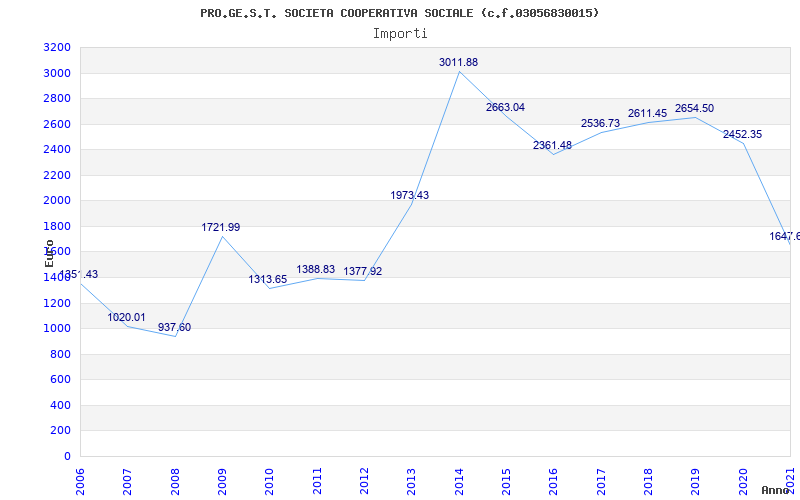Select the 1973.43 data label
Viewport: 800px width, 500px height.
click(x=410, y=195)
